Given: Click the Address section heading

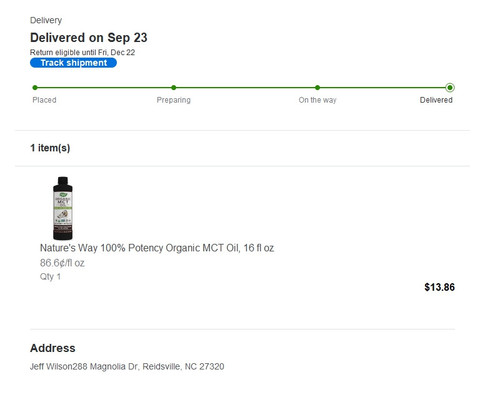Looking at the screenshot, I should [x=53, y=348].
